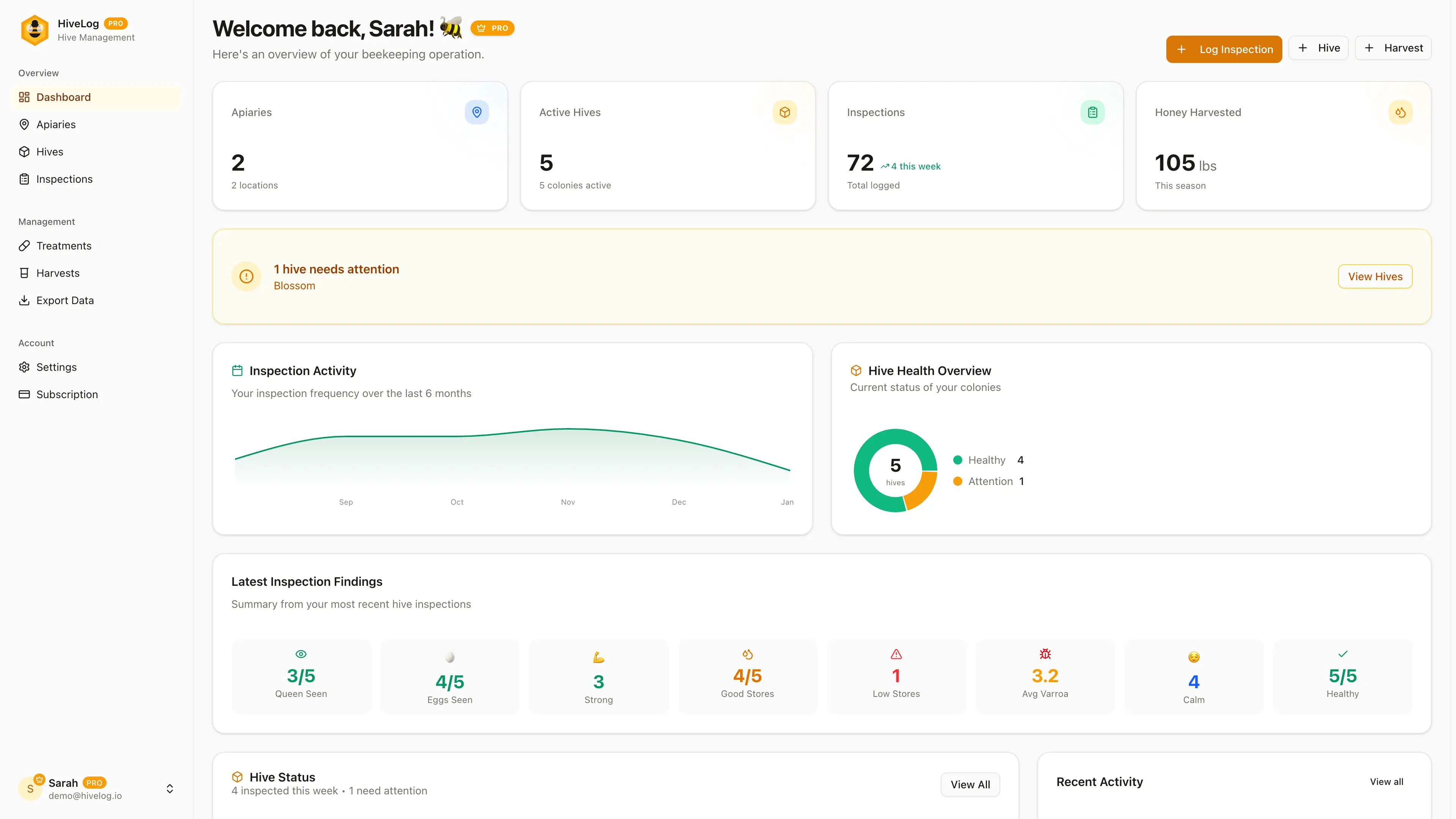Click the warning icon in the attention banner
Screen dimensions: 1456x819
click(x=246, y=276)
